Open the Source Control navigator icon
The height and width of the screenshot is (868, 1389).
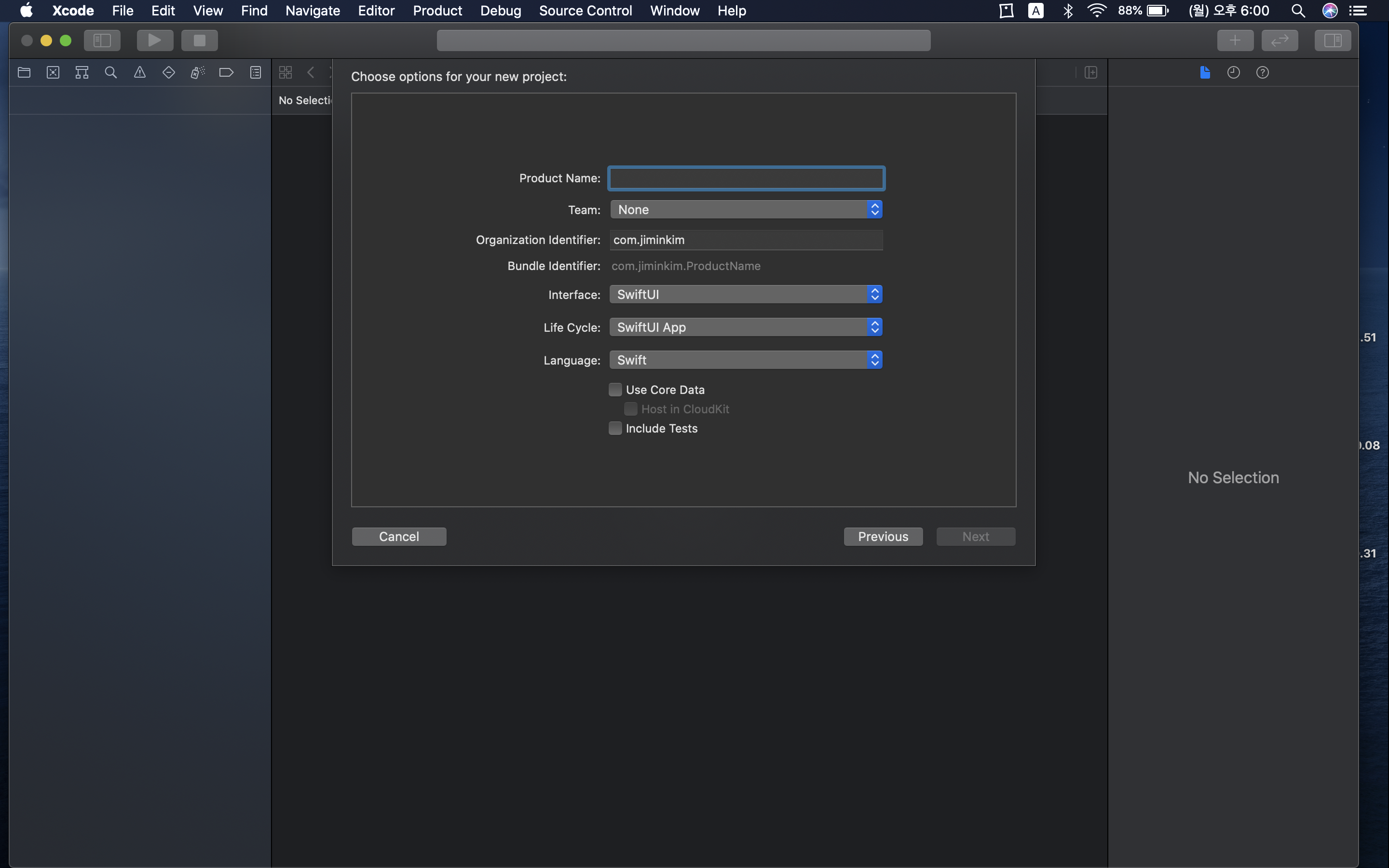[x=53, y=72]
